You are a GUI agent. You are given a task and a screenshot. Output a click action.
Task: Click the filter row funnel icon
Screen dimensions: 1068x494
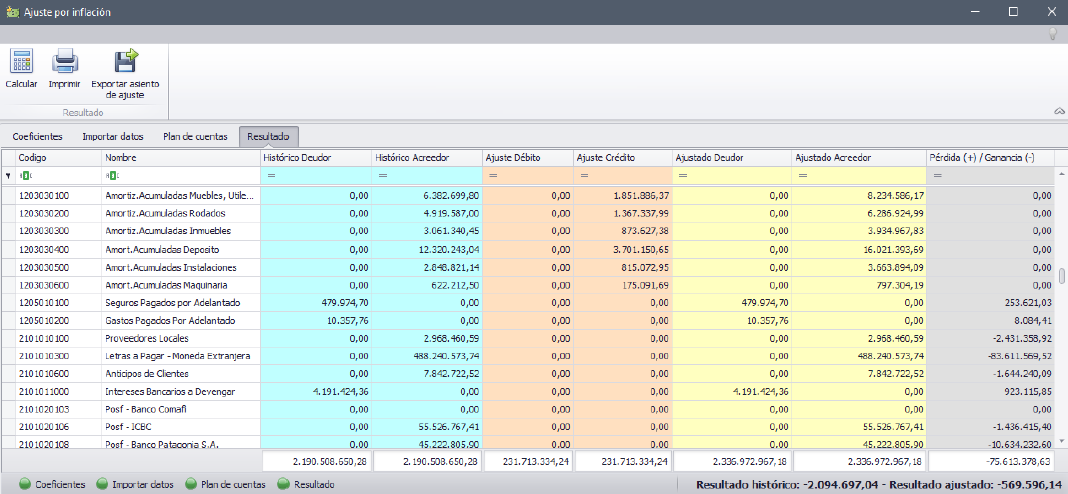tap(9, 176)
